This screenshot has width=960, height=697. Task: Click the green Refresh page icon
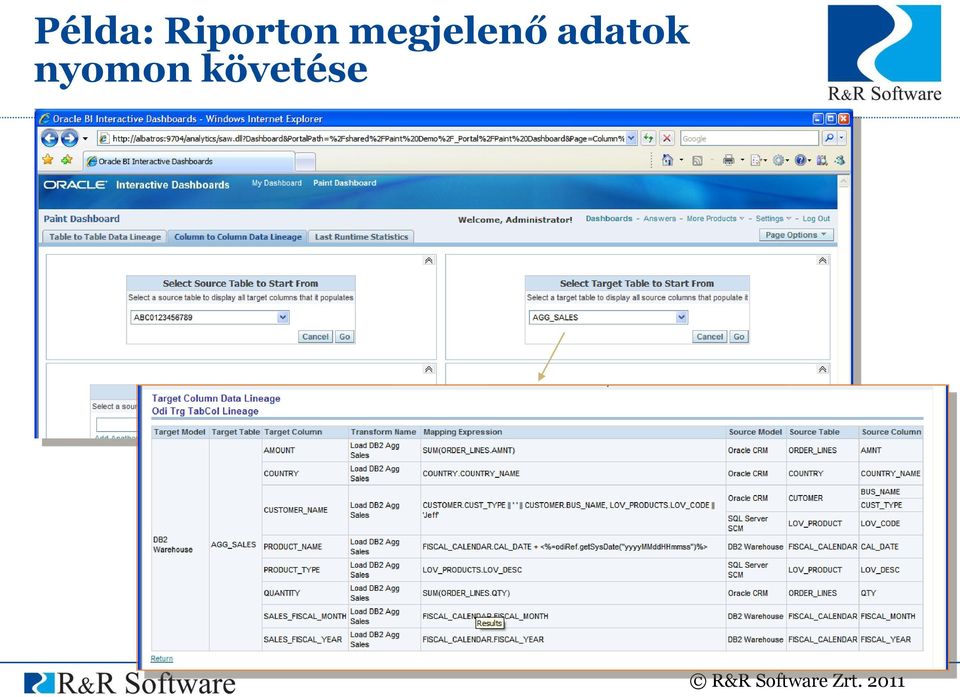[x=648, y=138]
